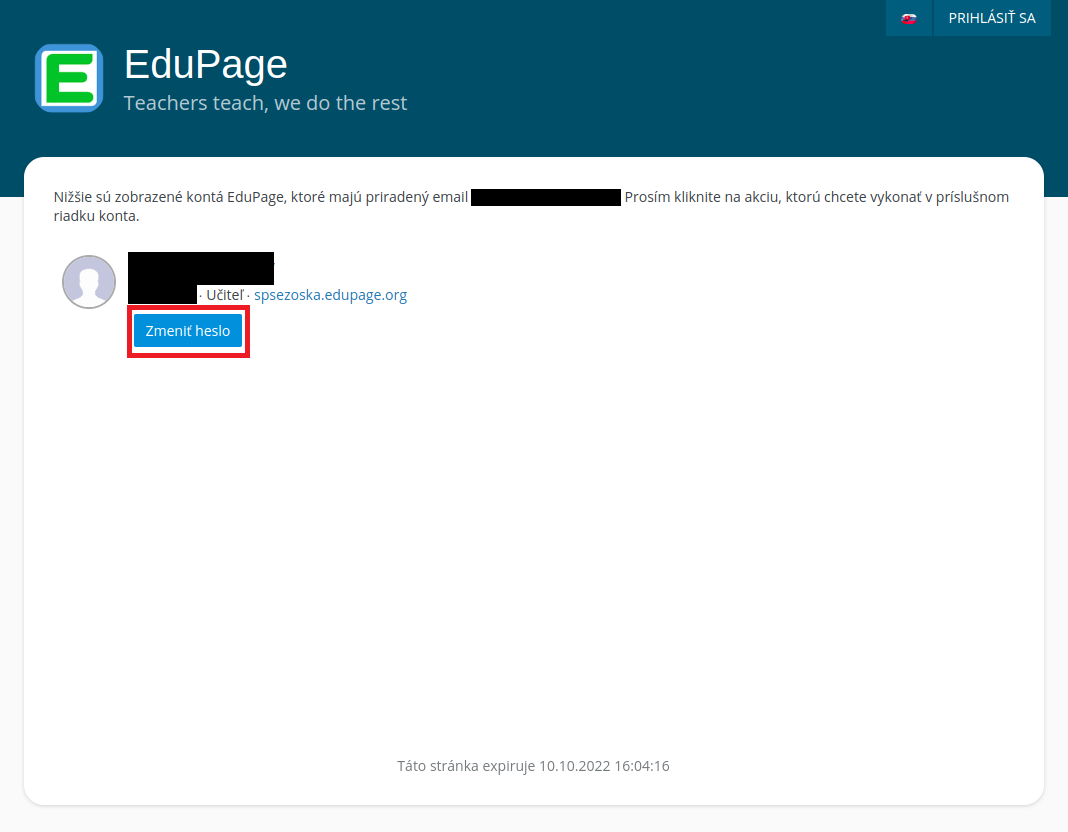Click the tagline "Teachers teach, we do the rest"

pyautogui.click(x=265, y=103)
